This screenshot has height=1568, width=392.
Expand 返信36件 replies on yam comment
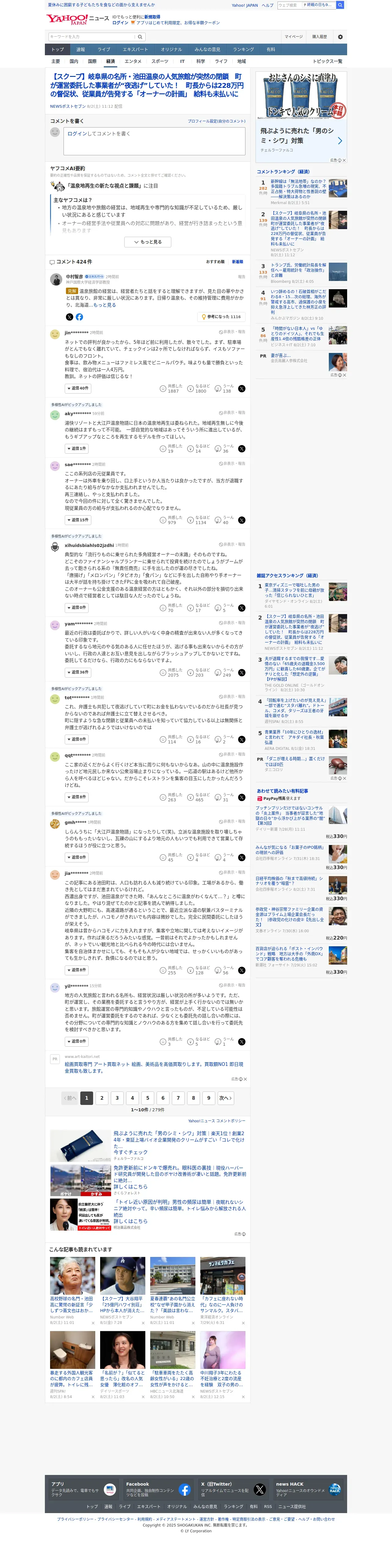78,672
